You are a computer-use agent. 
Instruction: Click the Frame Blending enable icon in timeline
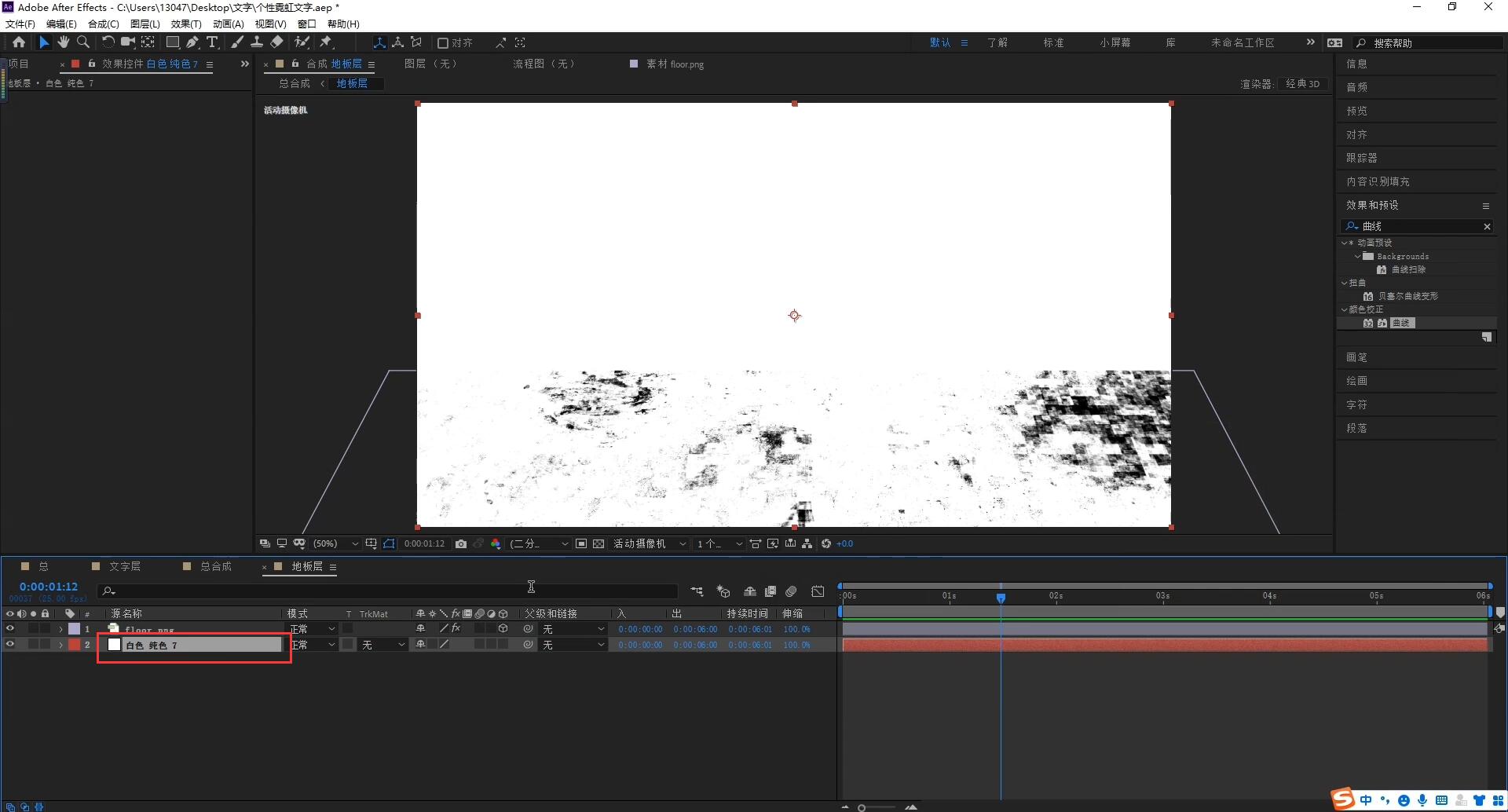(x=770, y=591)
